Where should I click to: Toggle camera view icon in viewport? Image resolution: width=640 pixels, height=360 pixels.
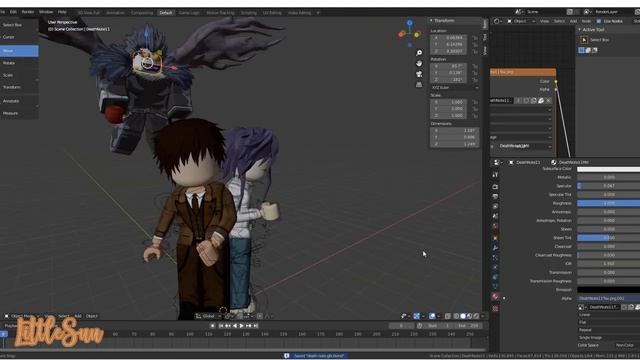point(419,74)
